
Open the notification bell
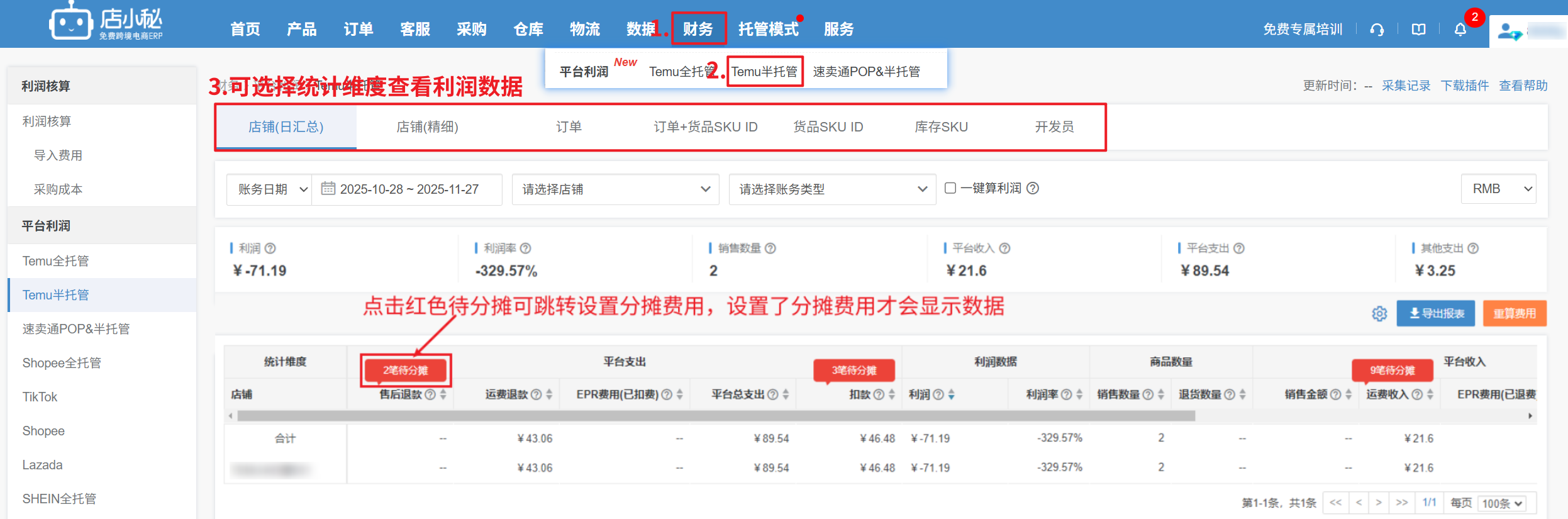click(x=1460, y=30)
